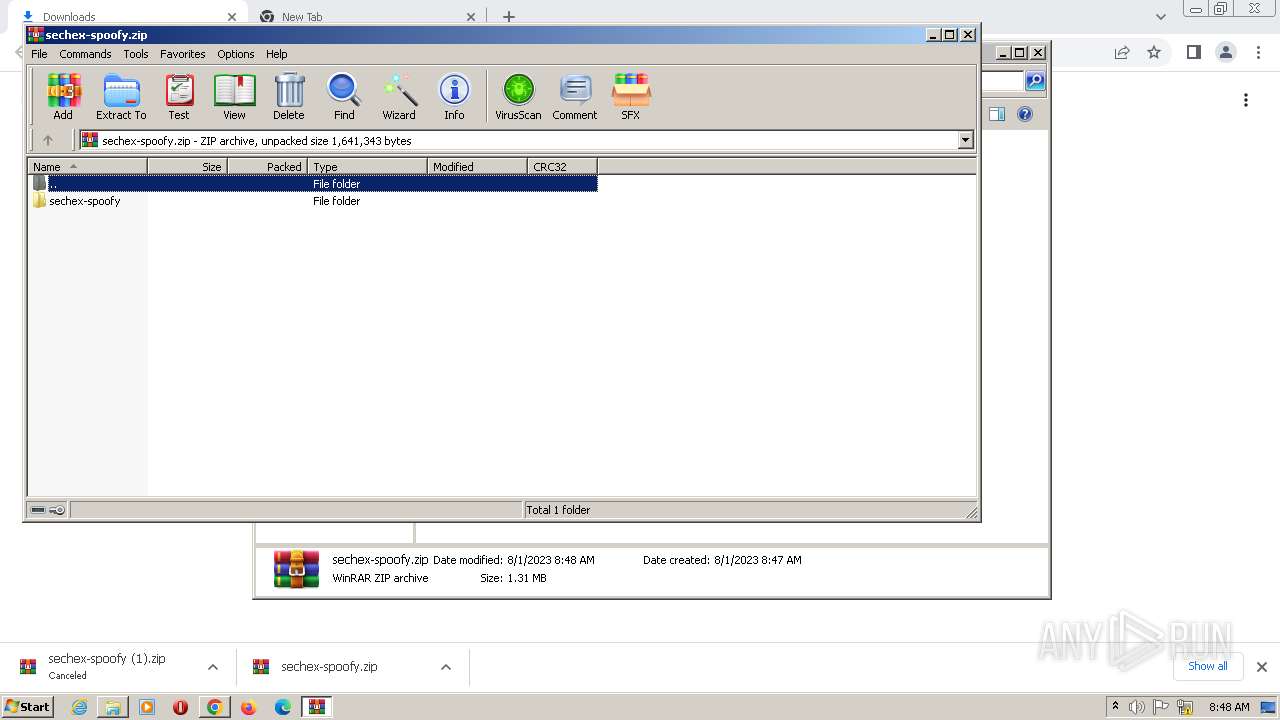Open the Commands menu
Viewport: 1280px width, 720px height.
85,54
